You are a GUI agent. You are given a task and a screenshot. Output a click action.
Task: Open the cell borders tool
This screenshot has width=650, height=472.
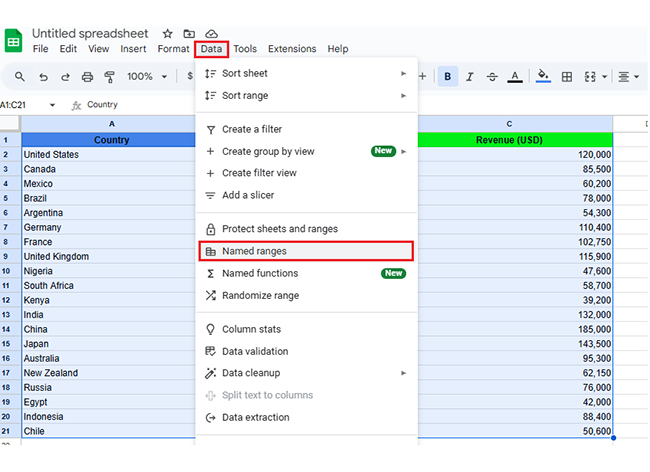(567, 77)
